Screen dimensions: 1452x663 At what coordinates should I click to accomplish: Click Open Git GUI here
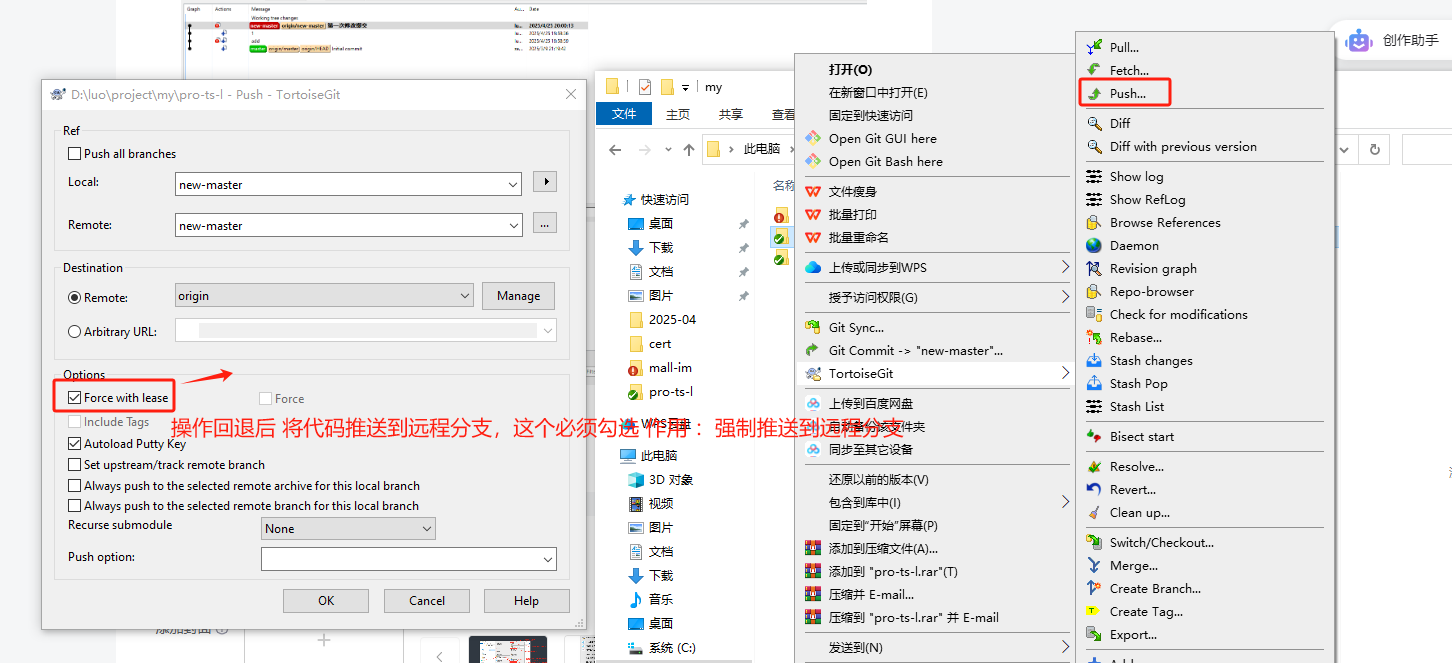pos(883,138)
